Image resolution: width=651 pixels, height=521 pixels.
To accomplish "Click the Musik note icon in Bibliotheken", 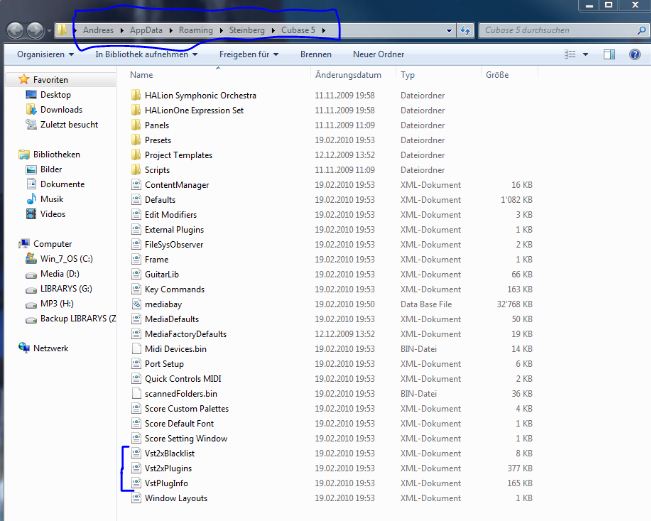I will 31,199.
